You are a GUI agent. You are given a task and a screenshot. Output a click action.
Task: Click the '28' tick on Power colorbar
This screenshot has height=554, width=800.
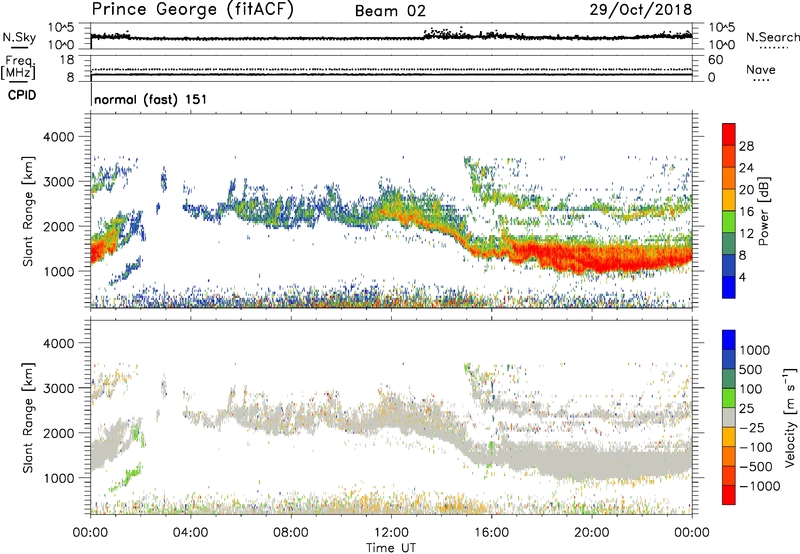coord(746,146)
